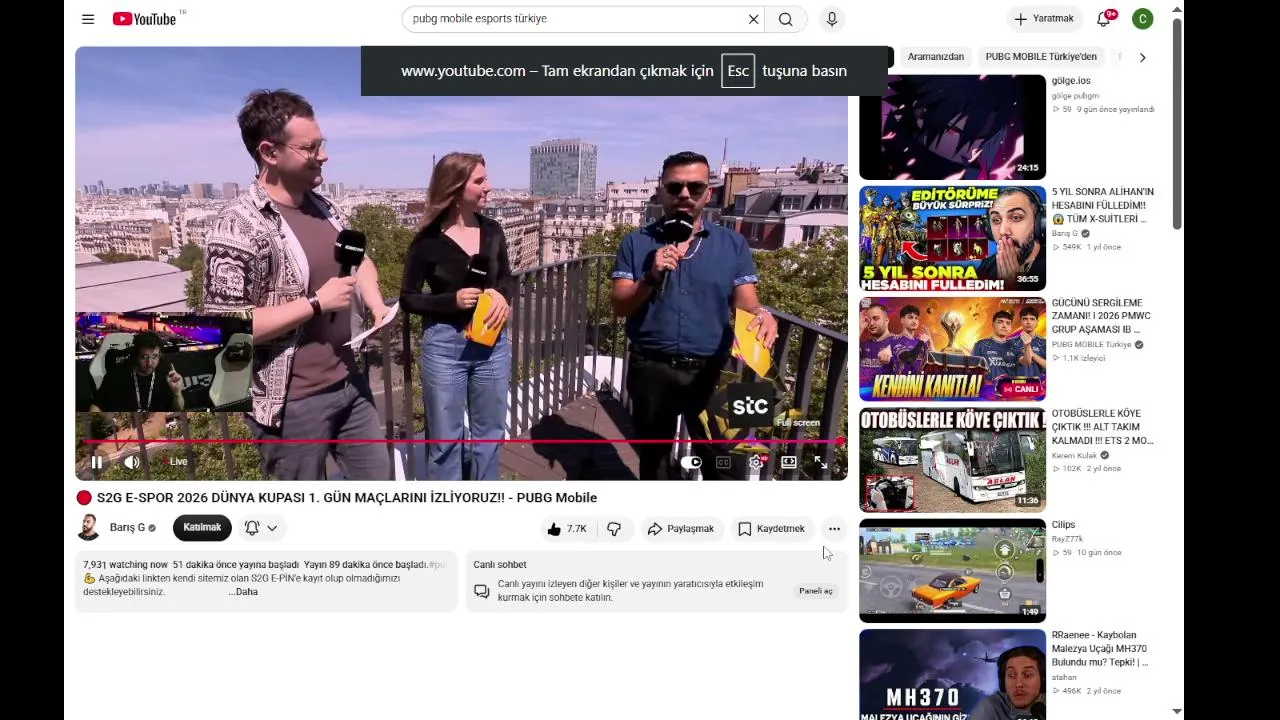Open the notifications bell
This screenshot has width=1280, height=720.
[x=1104, y=19]
